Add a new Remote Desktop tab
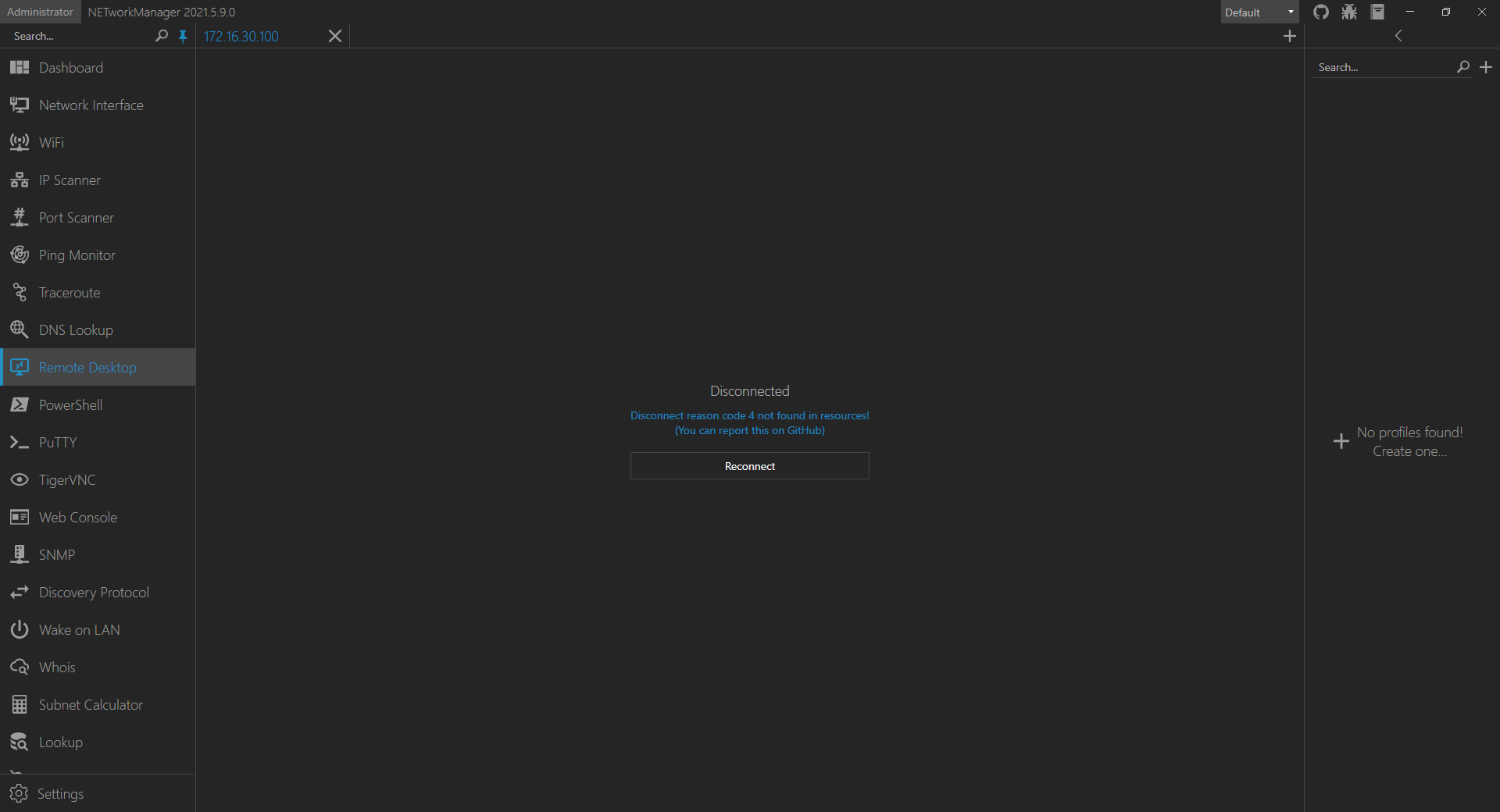This screenshot has height=812, width=1500. click(x=1290, y=36)
